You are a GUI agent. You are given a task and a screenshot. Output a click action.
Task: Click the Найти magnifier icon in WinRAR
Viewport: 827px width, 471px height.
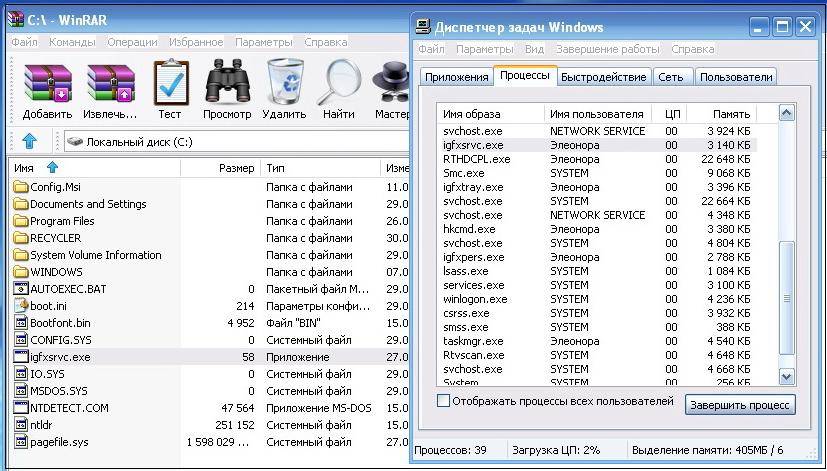pyautogui.click(x=340, y=83)
